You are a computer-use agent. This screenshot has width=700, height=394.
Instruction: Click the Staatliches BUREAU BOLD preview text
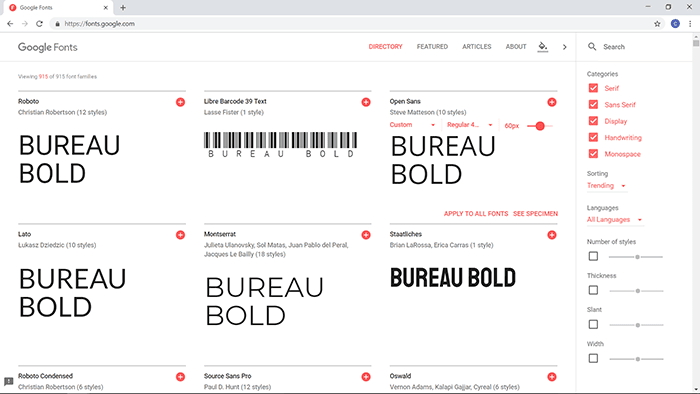[453, 278]
